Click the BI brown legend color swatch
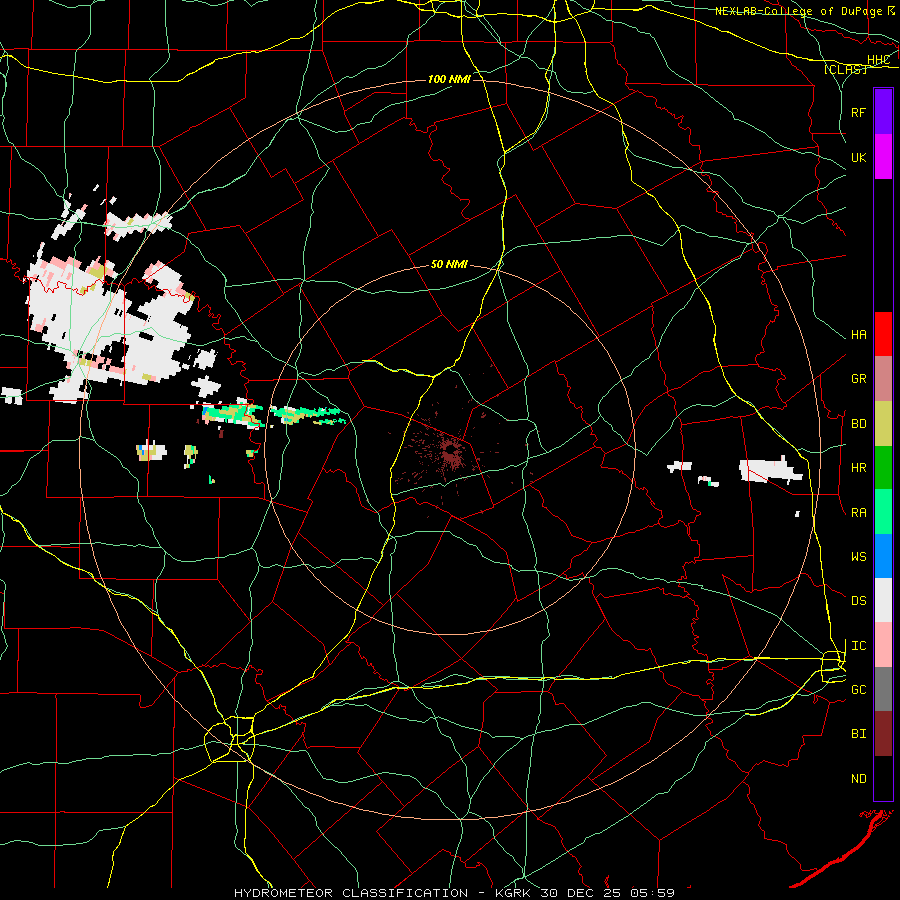 [x=883, y=734]
